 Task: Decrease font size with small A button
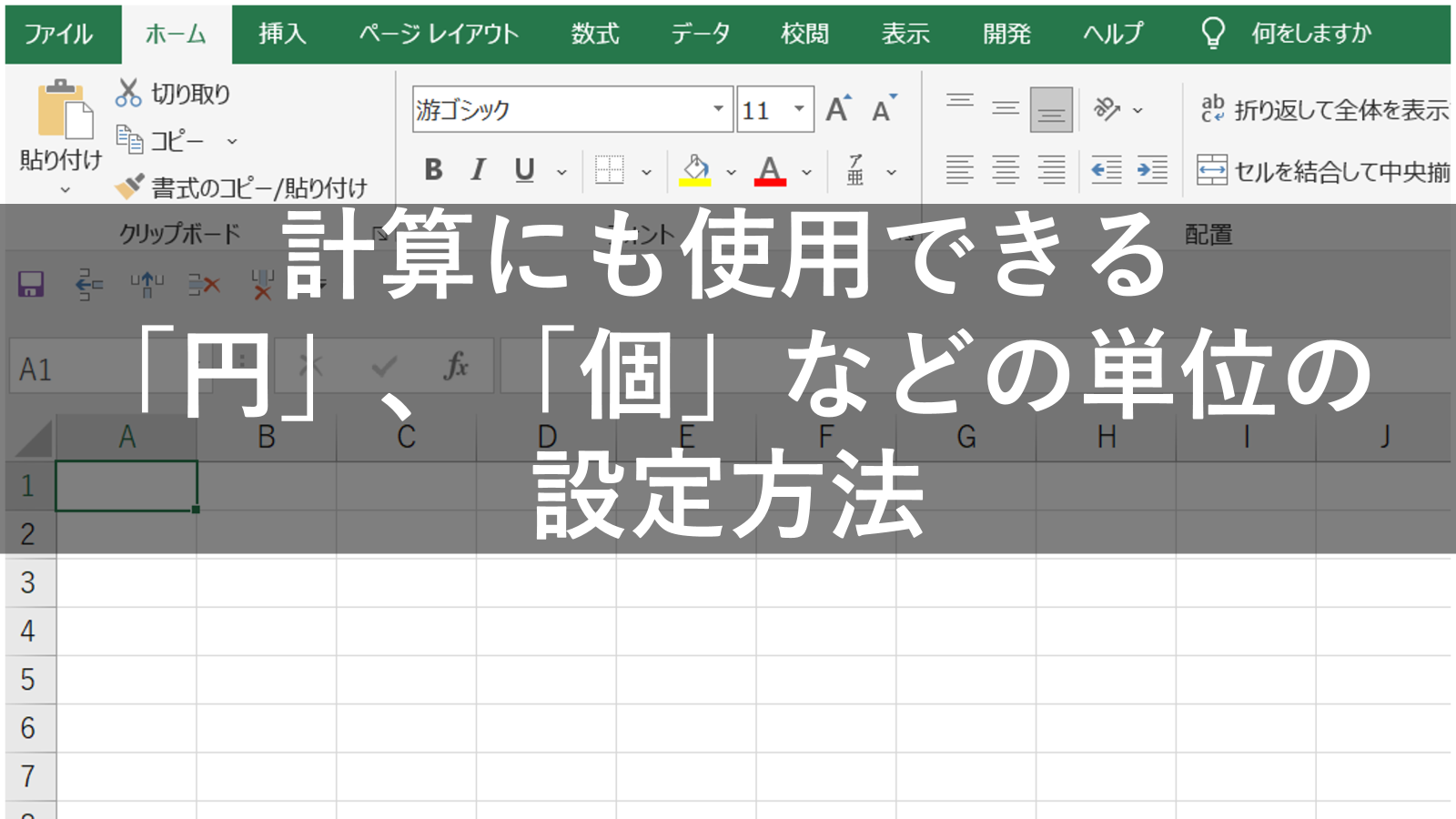point(883,109)
